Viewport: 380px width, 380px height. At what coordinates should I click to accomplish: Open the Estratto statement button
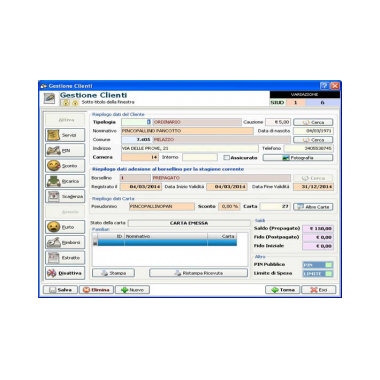pos(65,258)
